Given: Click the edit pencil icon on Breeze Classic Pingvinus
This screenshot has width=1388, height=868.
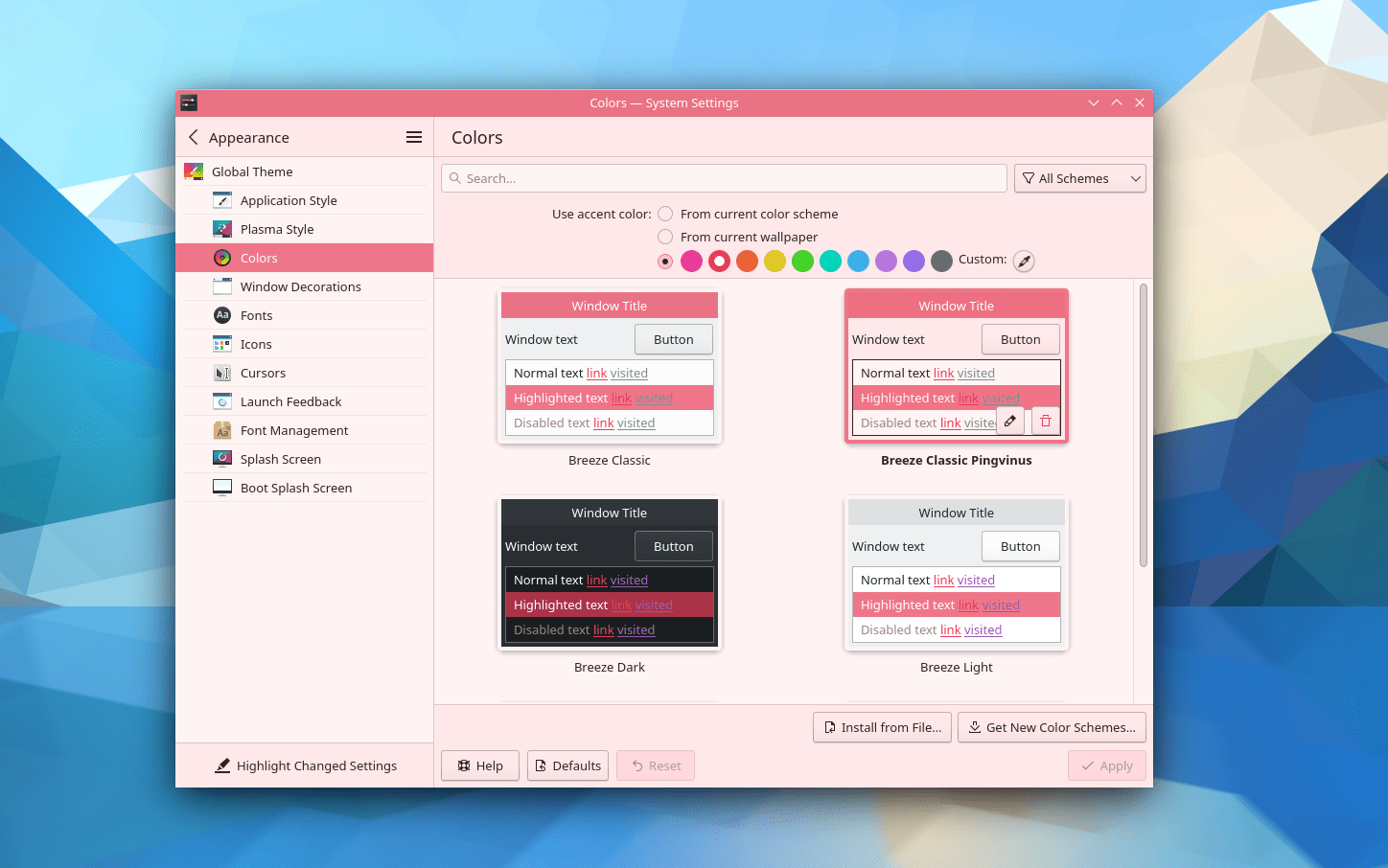Looking at the screenshot, I should point(1010,422).
